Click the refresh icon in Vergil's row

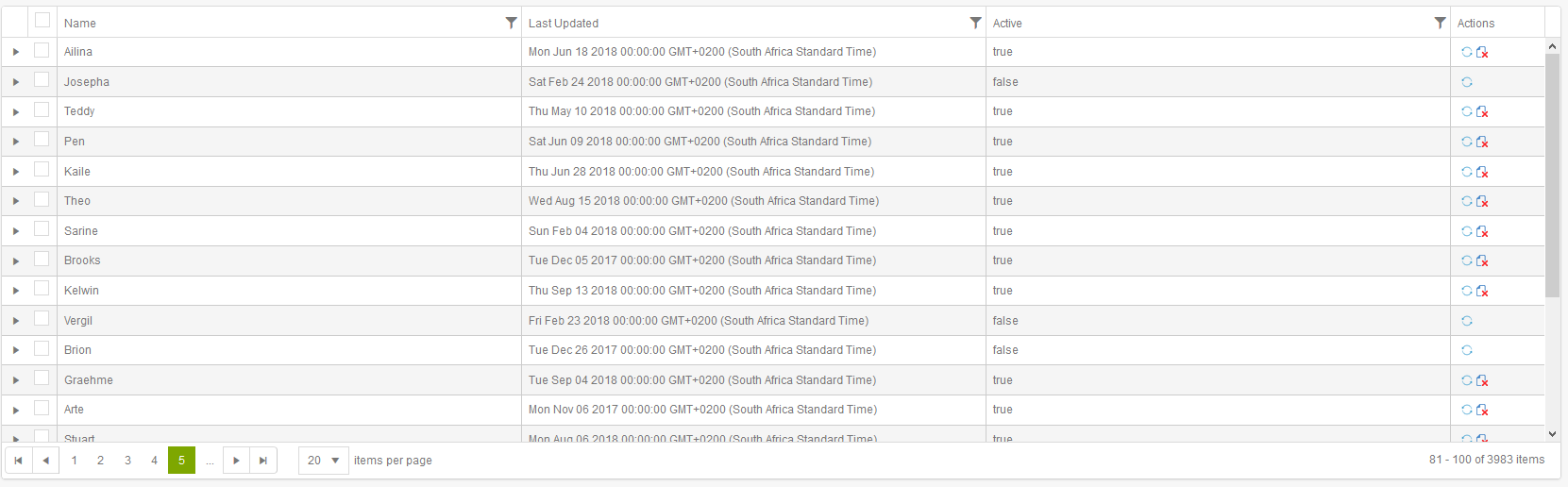click(1467, 321)
